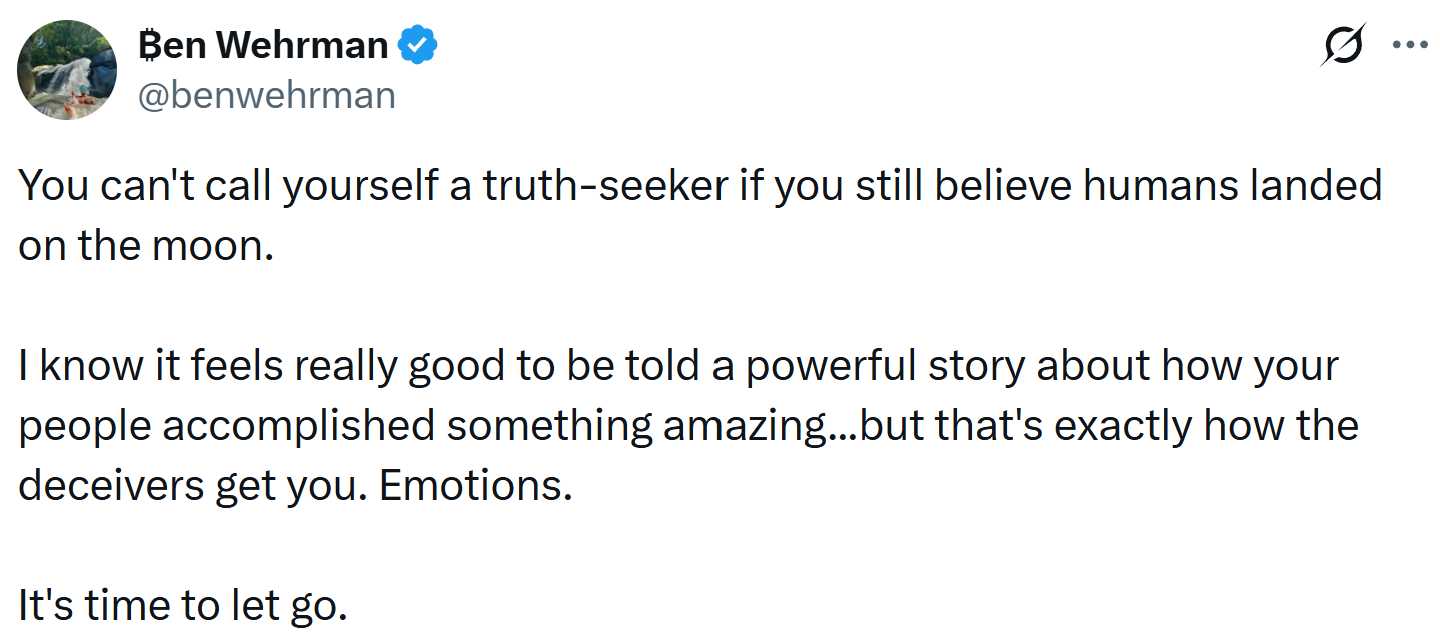Click the closing line "It's time to let go."
The image size is (1440, 642).
(x=182, y=607)
